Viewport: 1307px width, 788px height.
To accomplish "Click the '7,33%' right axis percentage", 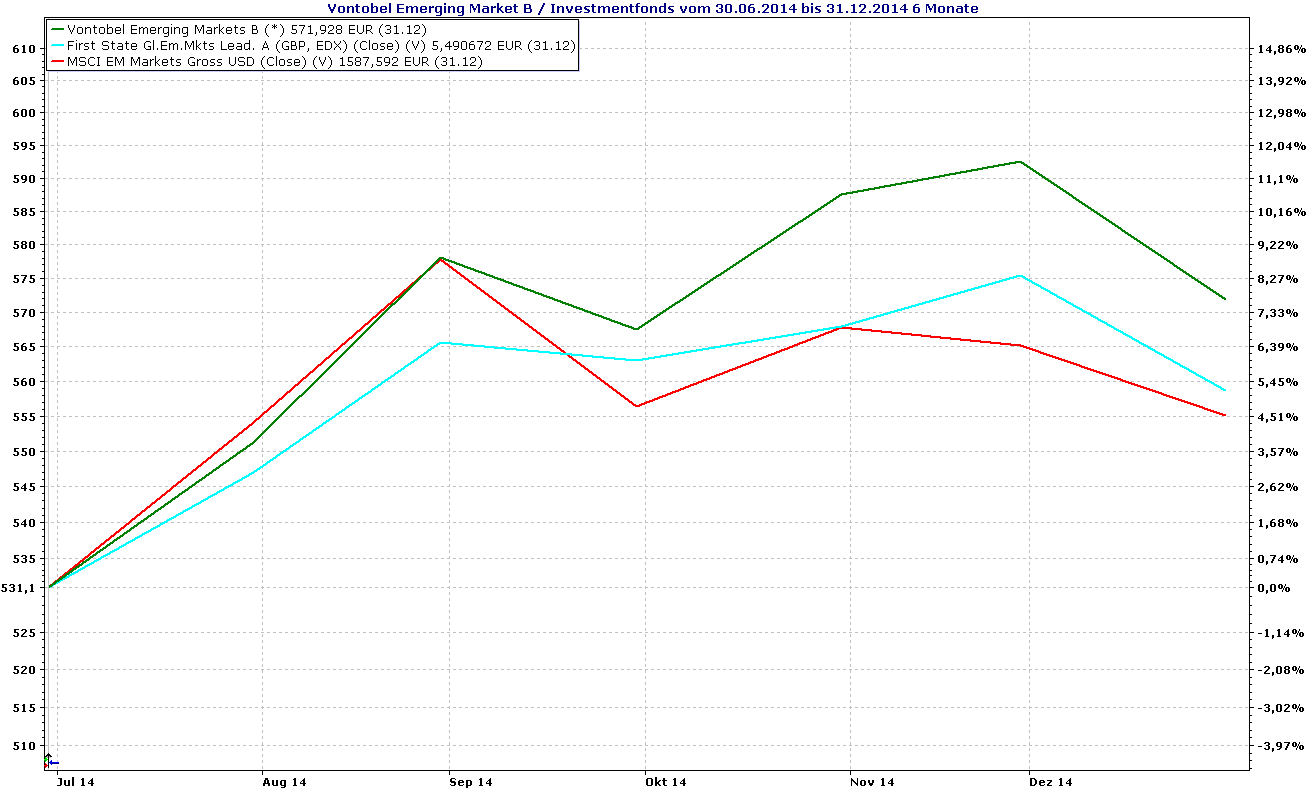I will tap(1276, 313).
